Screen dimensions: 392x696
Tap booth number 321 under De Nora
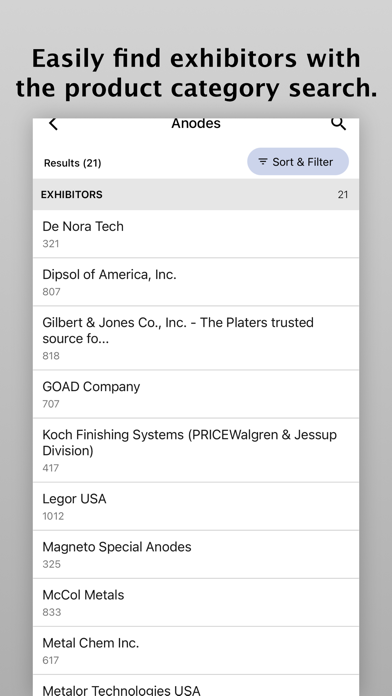tap(51, 244)
